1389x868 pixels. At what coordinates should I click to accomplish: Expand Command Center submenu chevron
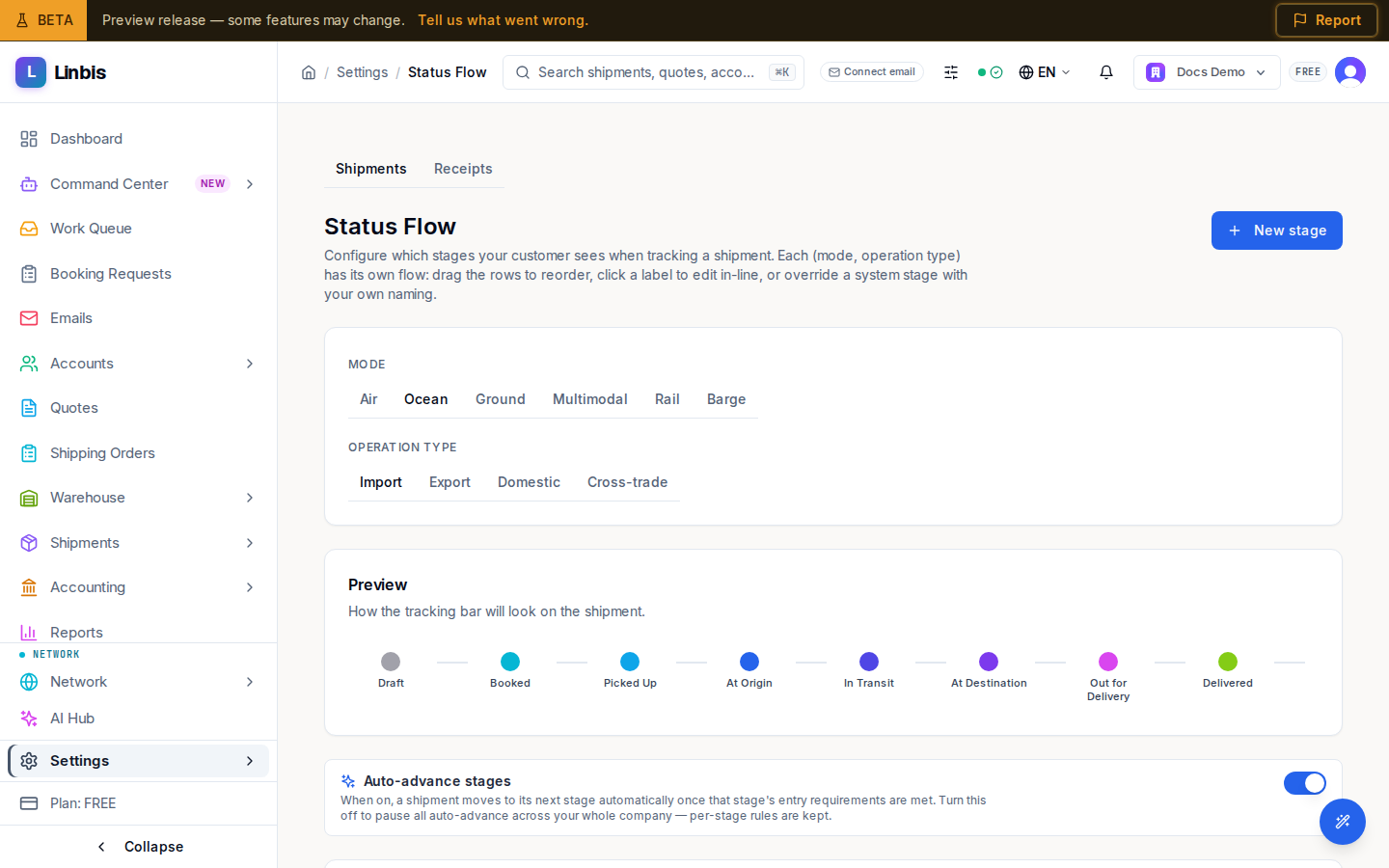pos(250,184)
